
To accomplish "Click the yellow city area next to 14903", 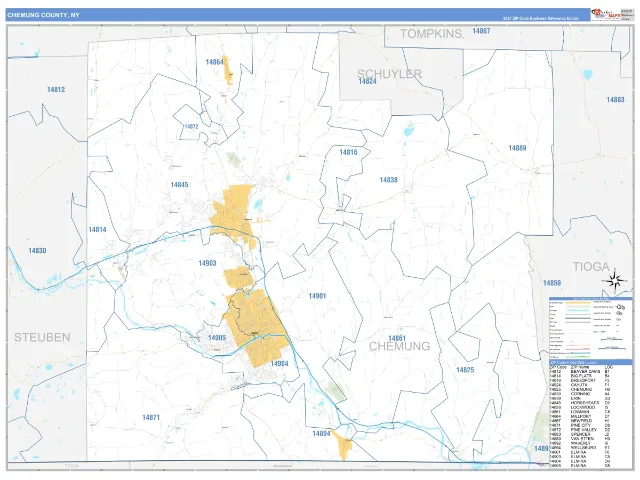I will 238,278.
